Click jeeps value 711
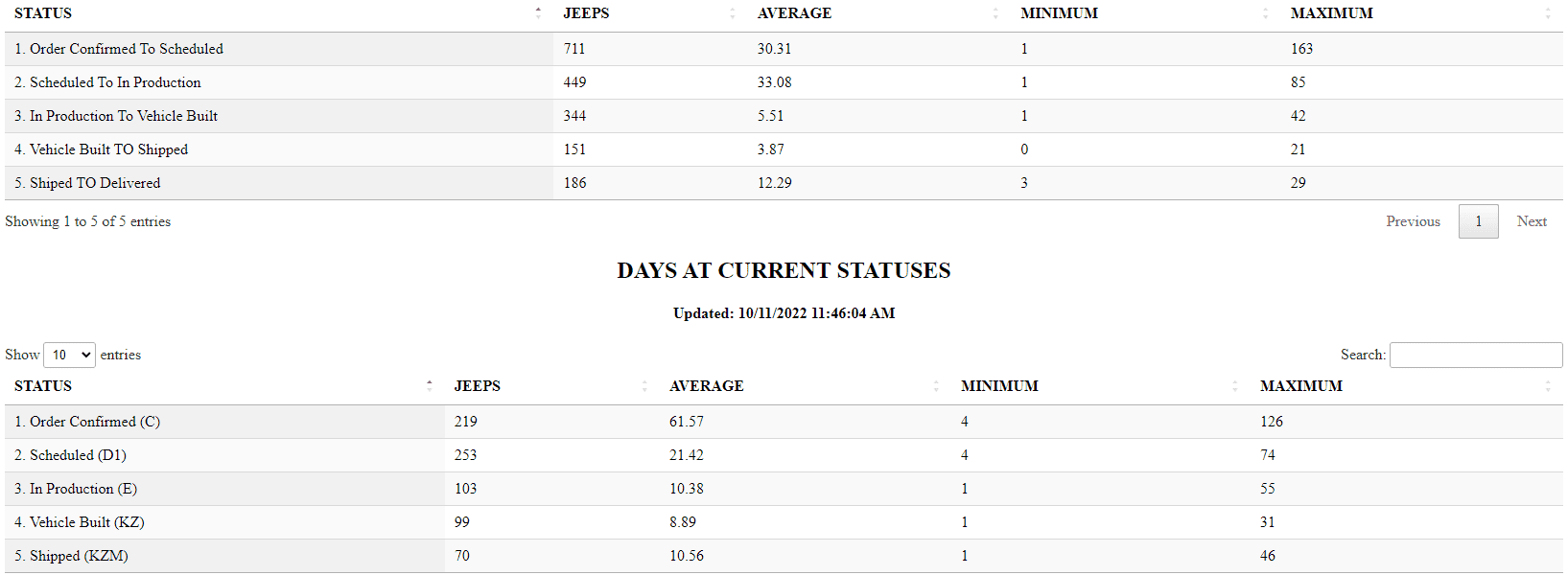The height and width of the screenshot is (575, 1568). (573, 49)
